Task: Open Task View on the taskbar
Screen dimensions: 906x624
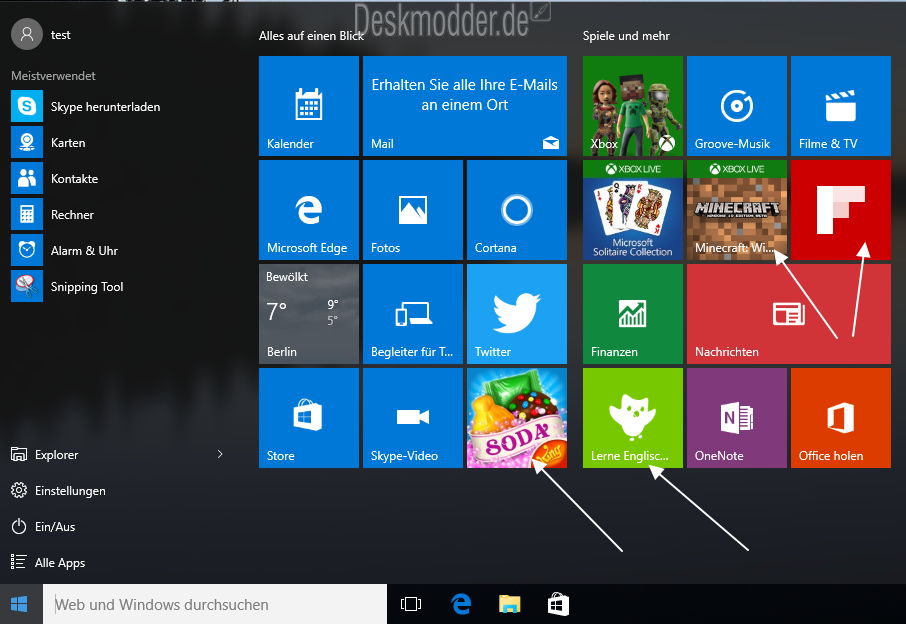Action: click(x=411, y=604)
